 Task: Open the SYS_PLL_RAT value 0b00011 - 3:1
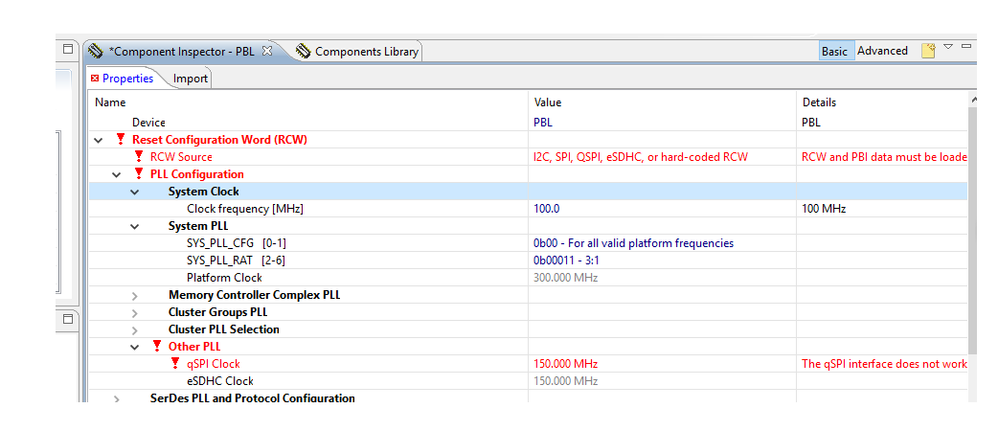662,260
